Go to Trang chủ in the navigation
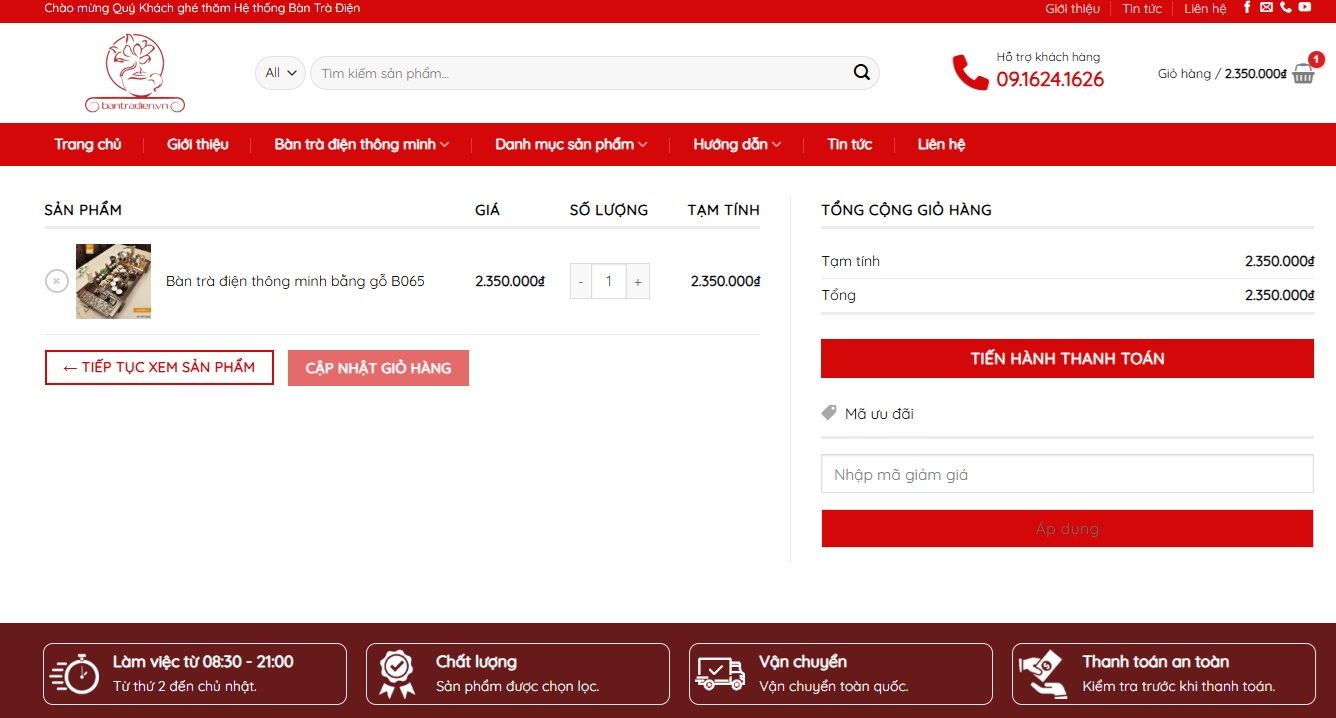The image size is (1336, 718). point(88,144)
